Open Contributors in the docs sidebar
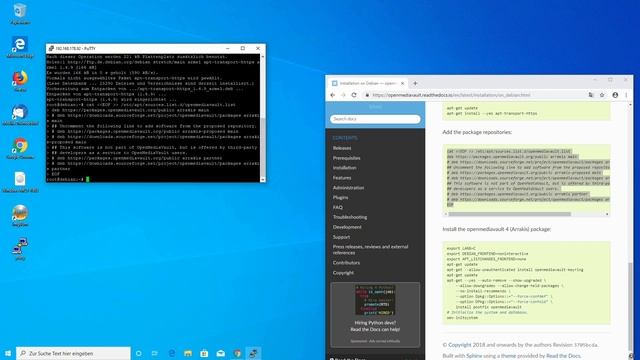The width and height of the screenshot is (640, 360). click(346, 263)
